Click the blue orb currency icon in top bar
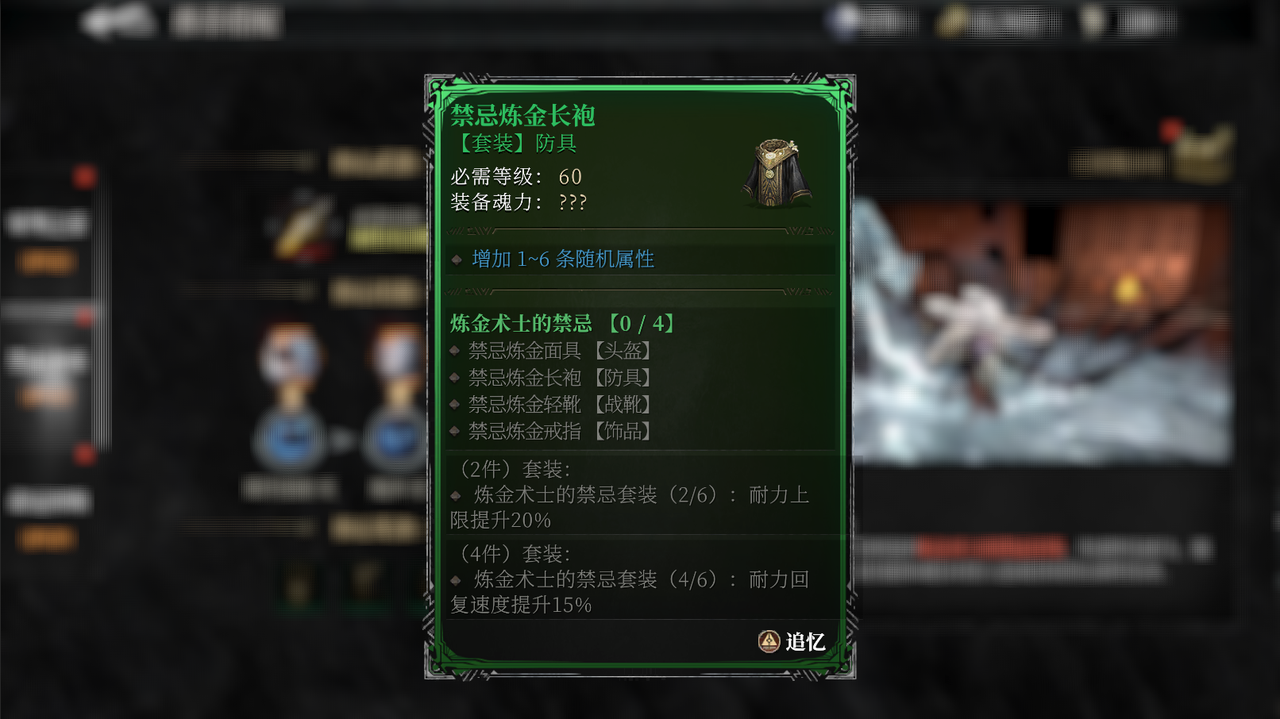Image resolution: width=1280 pixels, height=719 pixels. [x=848, y=22]
